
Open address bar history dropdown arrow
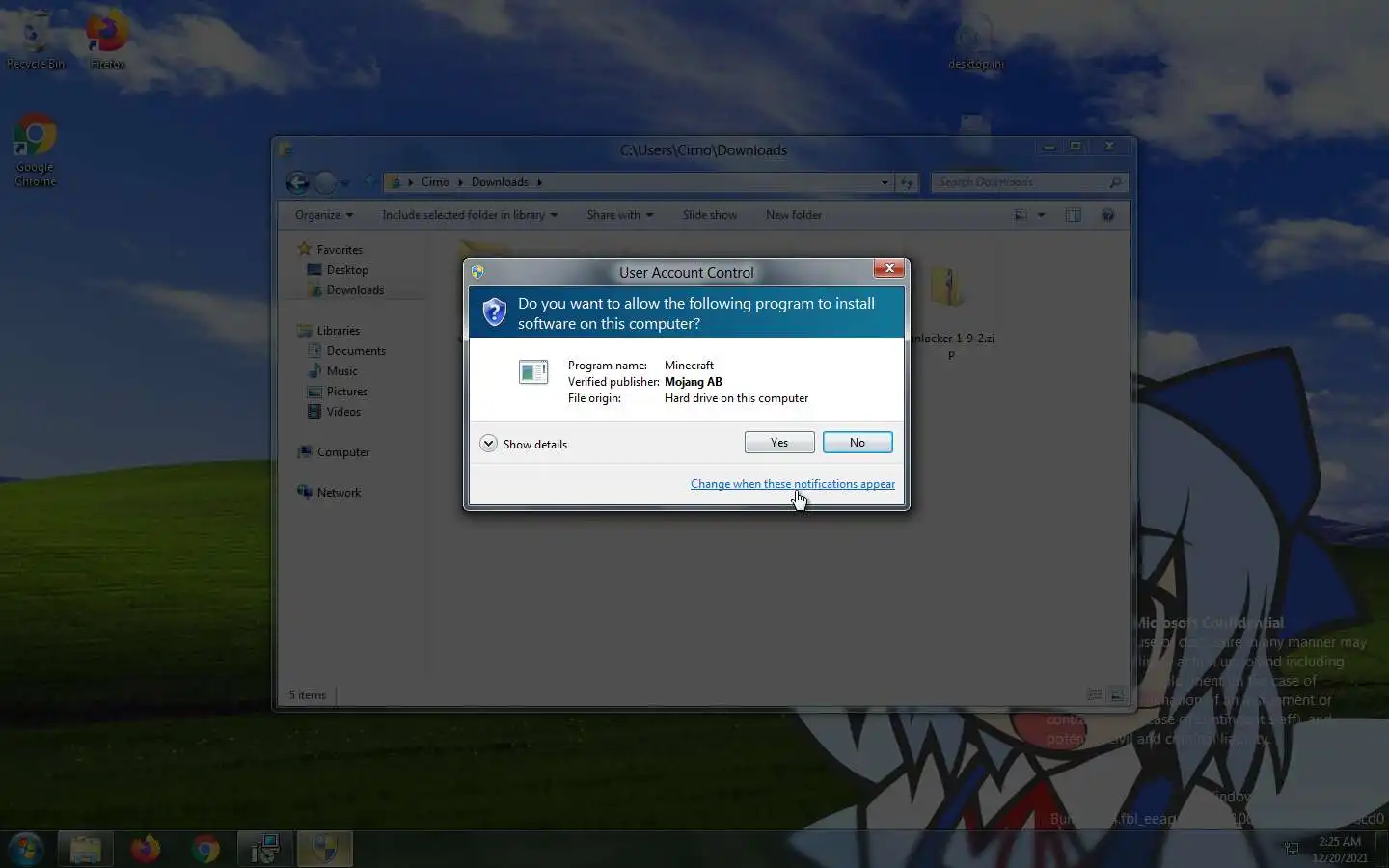[885, 182]
